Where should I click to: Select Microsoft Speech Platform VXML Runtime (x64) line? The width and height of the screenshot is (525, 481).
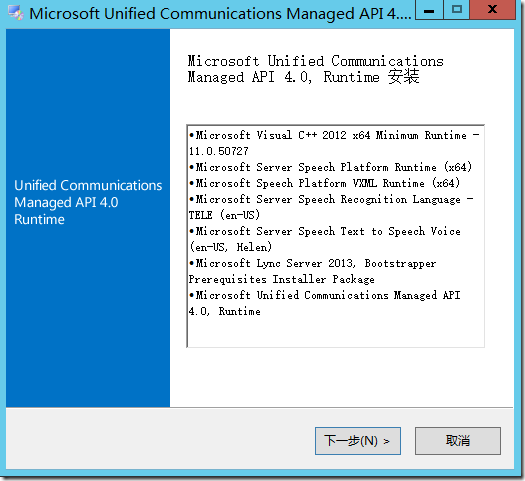click(x=324, y=183)
